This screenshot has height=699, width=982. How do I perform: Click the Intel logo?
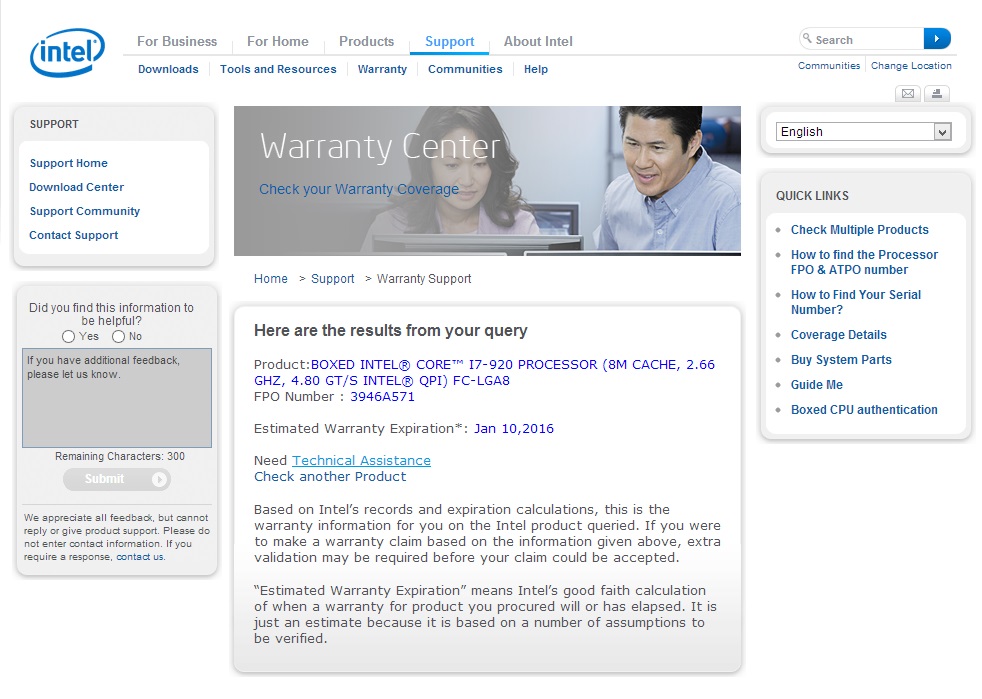pos(67,53)
